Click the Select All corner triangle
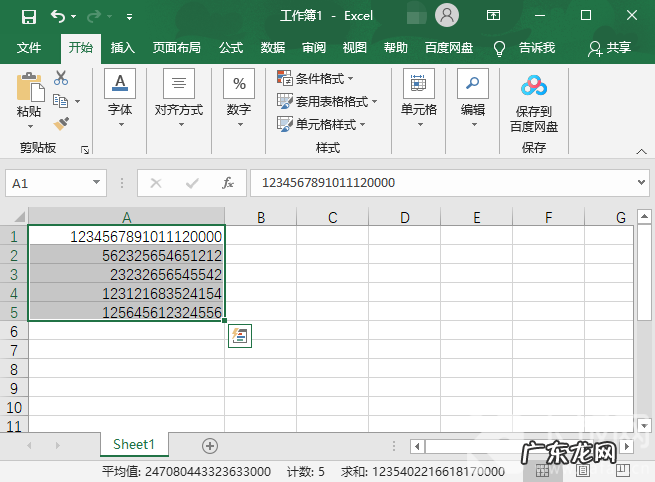Viewport: 655px width, 482px height. (x=20, y=217)
